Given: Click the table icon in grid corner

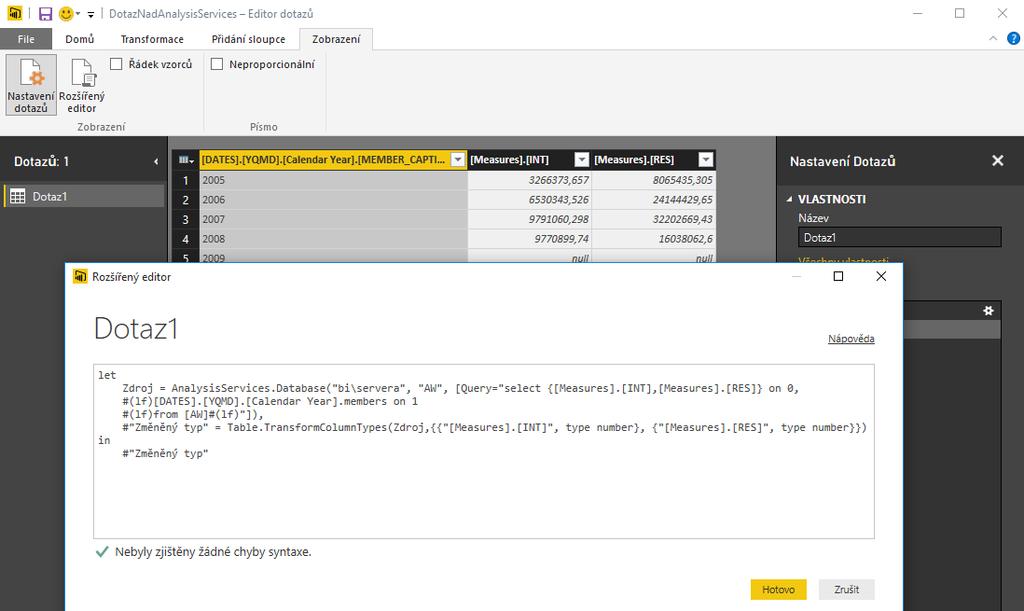Looking at the screenshot, I should (x=186, y=160).
